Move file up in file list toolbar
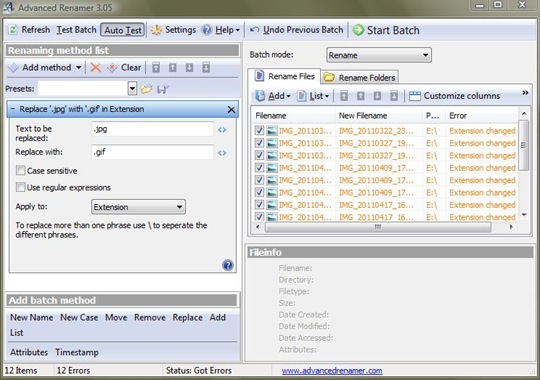 coord(361,96)
